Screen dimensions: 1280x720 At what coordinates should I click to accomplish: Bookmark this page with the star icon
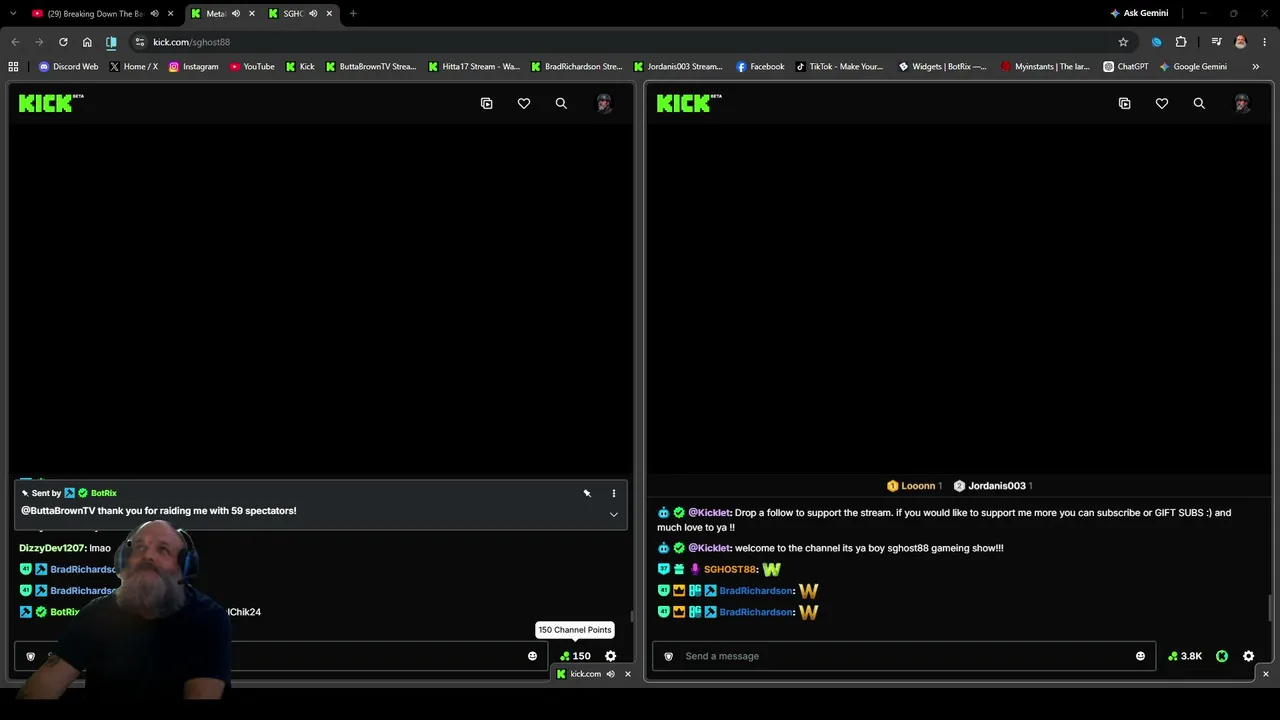(1123, 42)
